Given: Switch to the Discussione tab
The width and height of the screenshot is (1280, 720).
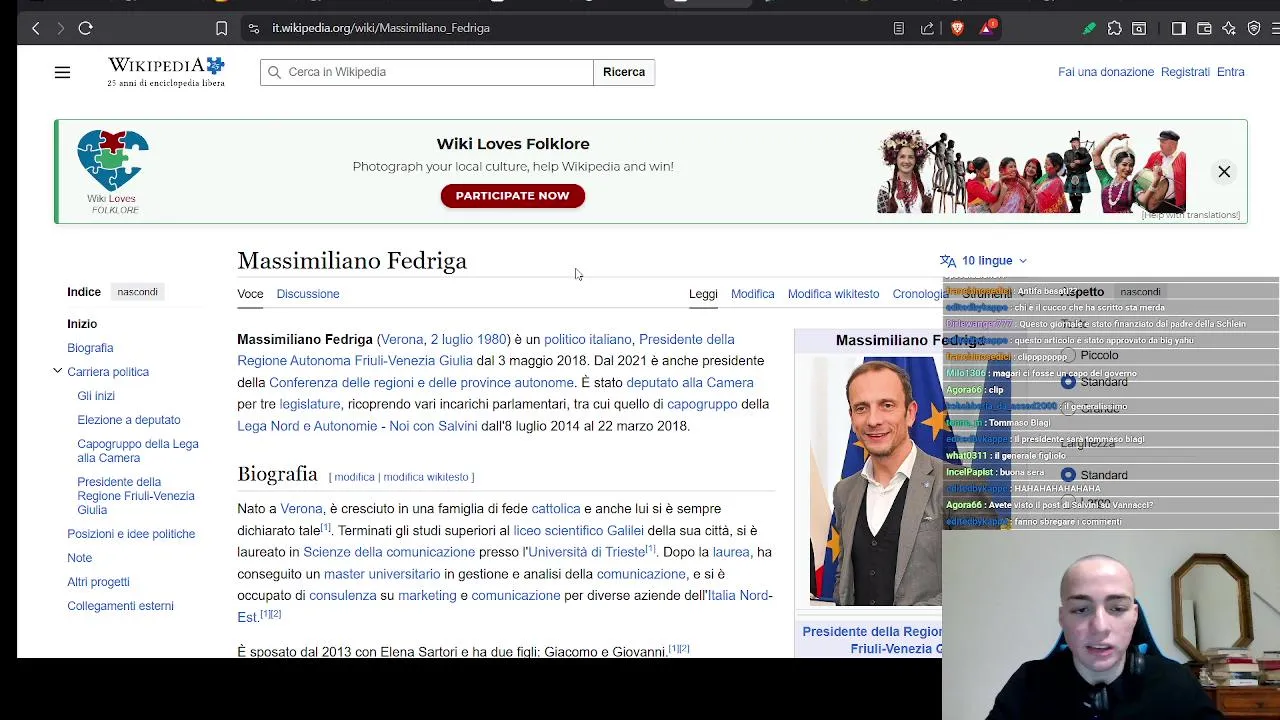Looking at the screenshot, I should 308,294.
